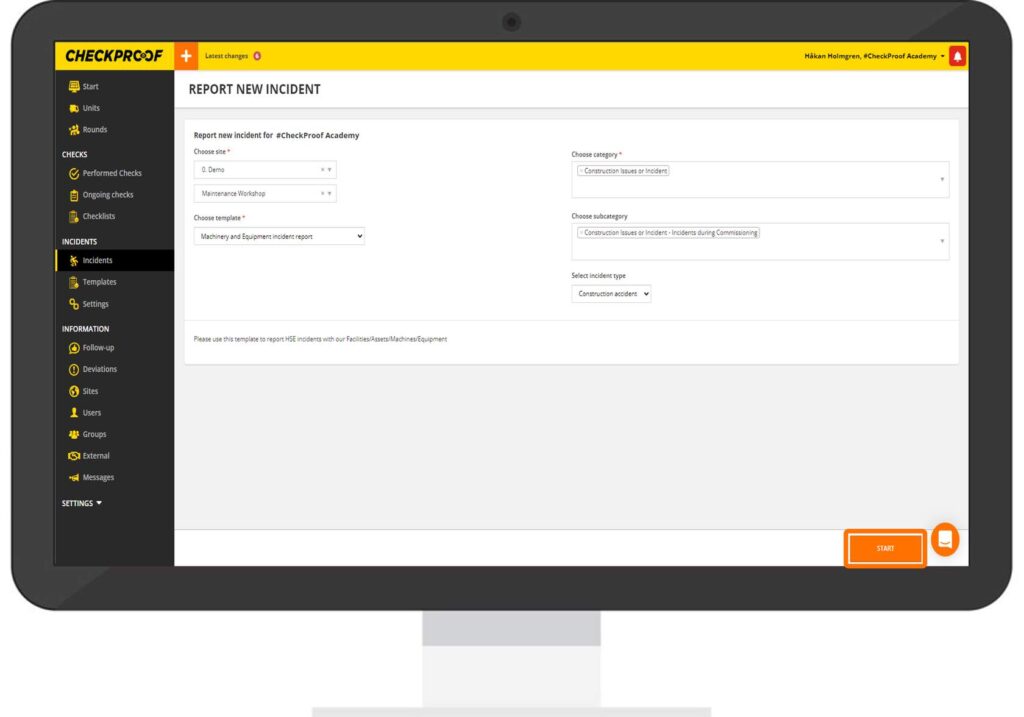
Task: Click the orange plus icon in header
Action: point(186,56)
